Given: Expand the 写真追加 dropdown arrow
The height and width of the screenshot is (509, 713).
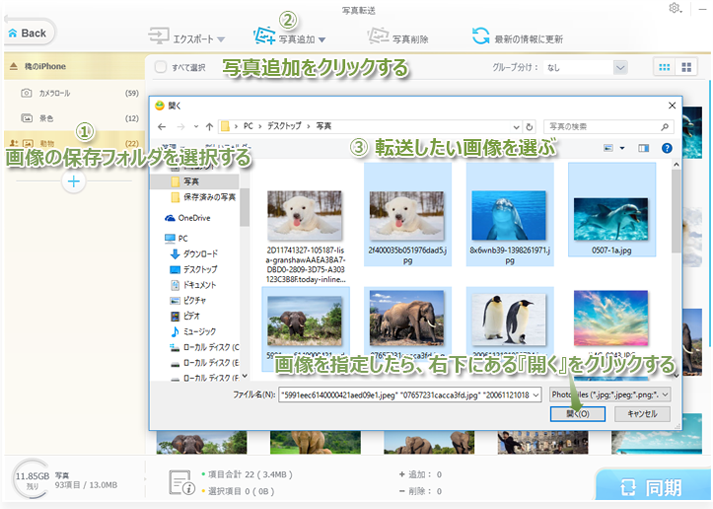Looking at the screenshot, I should coord(322,40).
